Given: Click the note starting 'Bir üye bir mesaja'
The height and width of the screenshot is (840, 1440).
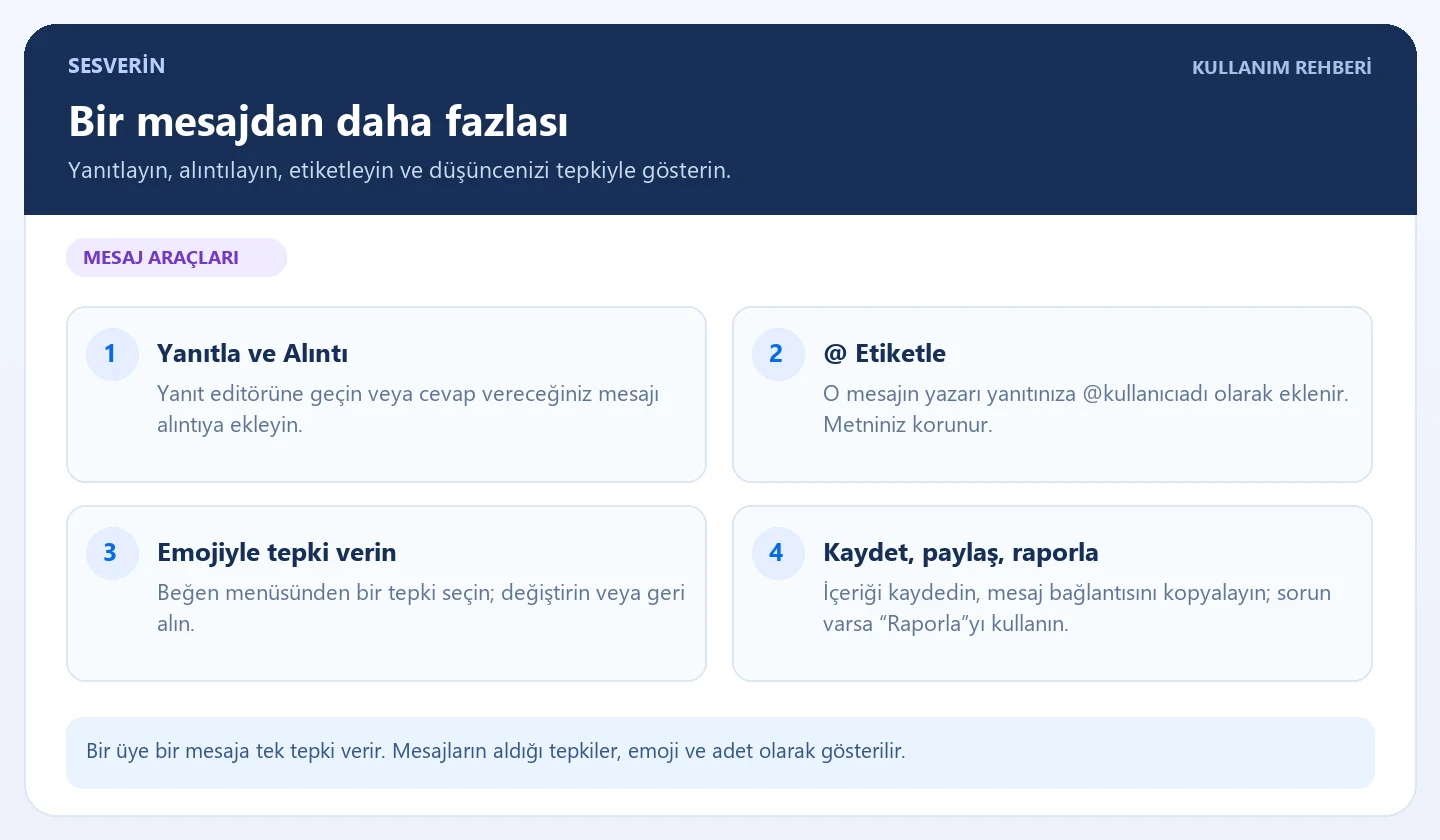Looking at the screenshot, I should [x=496, y=751].
